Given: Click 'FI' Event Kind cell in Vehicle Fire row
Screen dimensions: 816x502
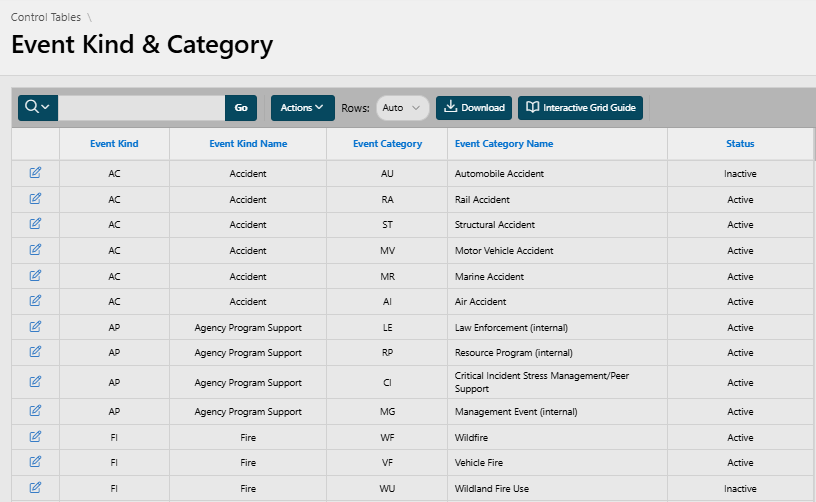Looking at the screenshot, I should tap(114, 463).
